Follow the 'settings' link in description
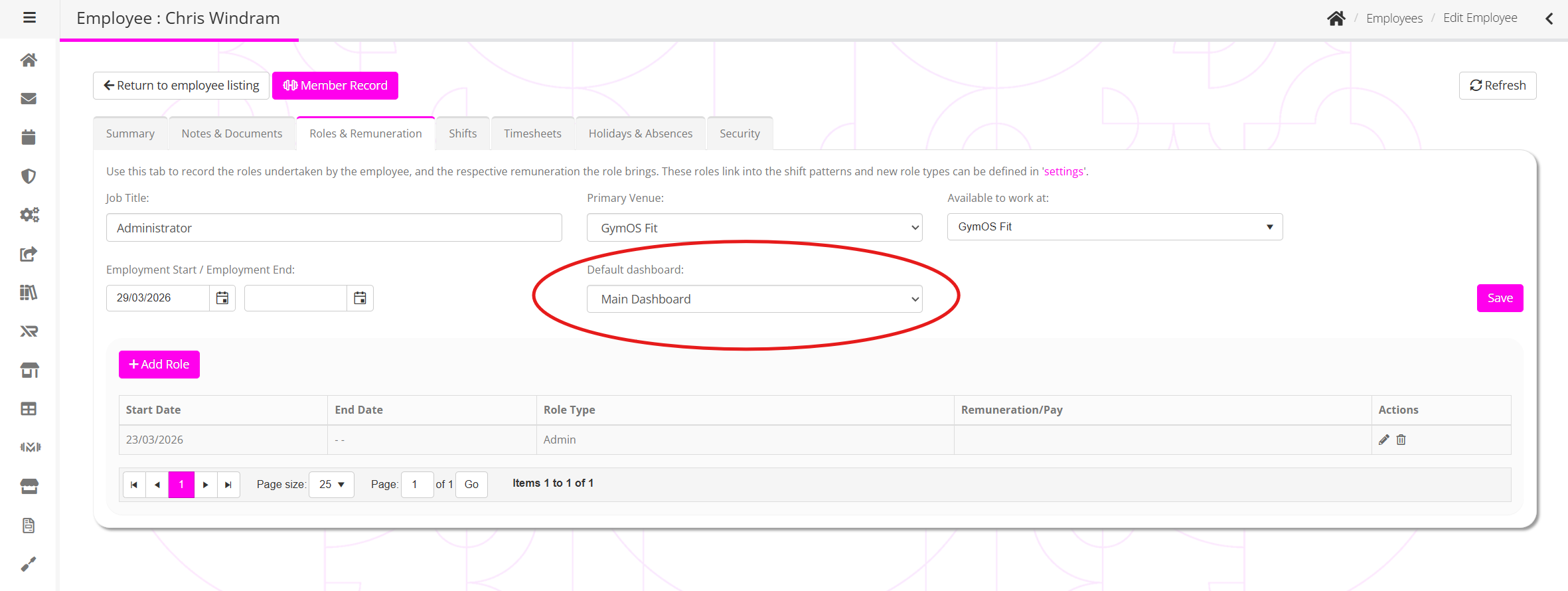 tap(1063, 171)
